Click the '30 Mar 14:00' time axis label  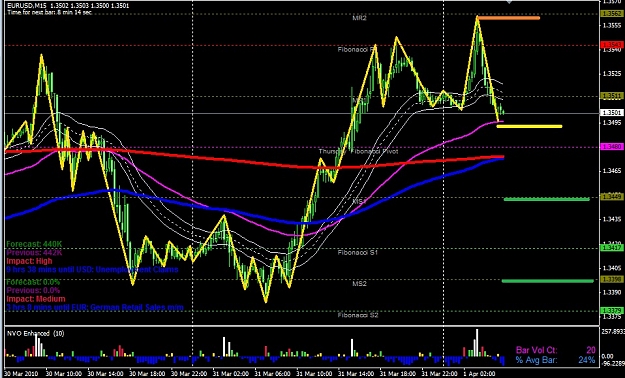point(105,374)
